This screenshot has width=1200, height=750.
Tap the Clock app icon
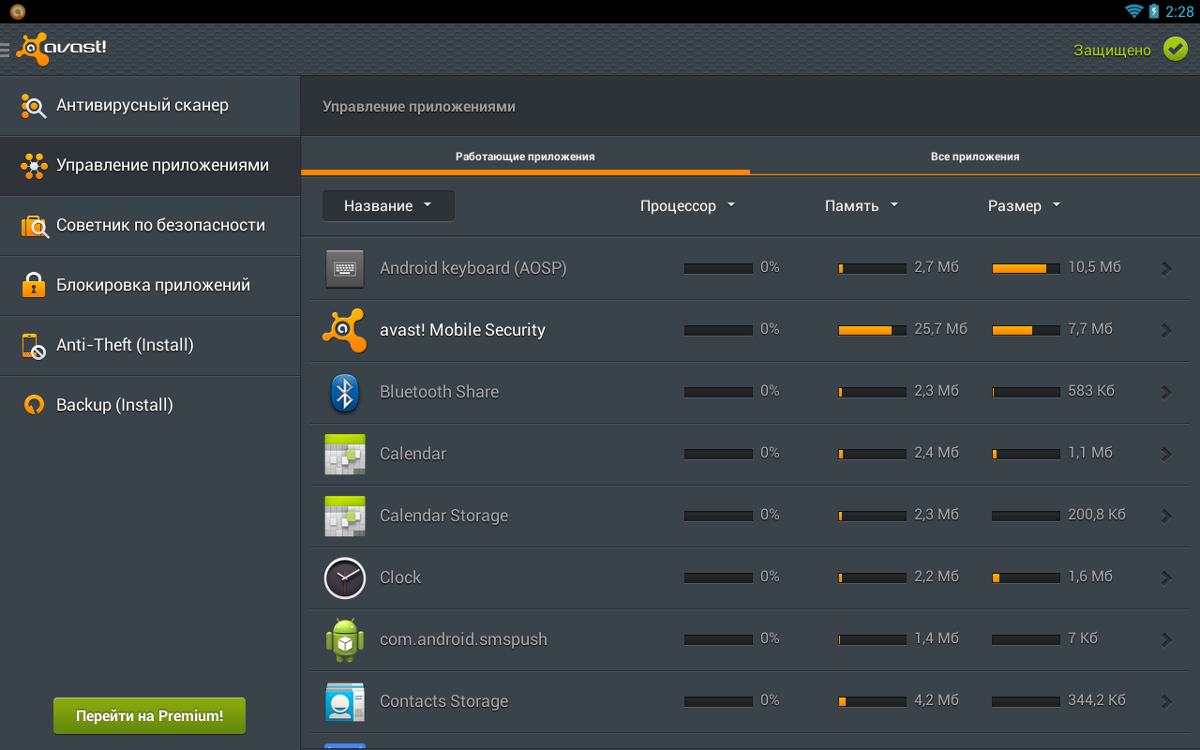(345, 578)
